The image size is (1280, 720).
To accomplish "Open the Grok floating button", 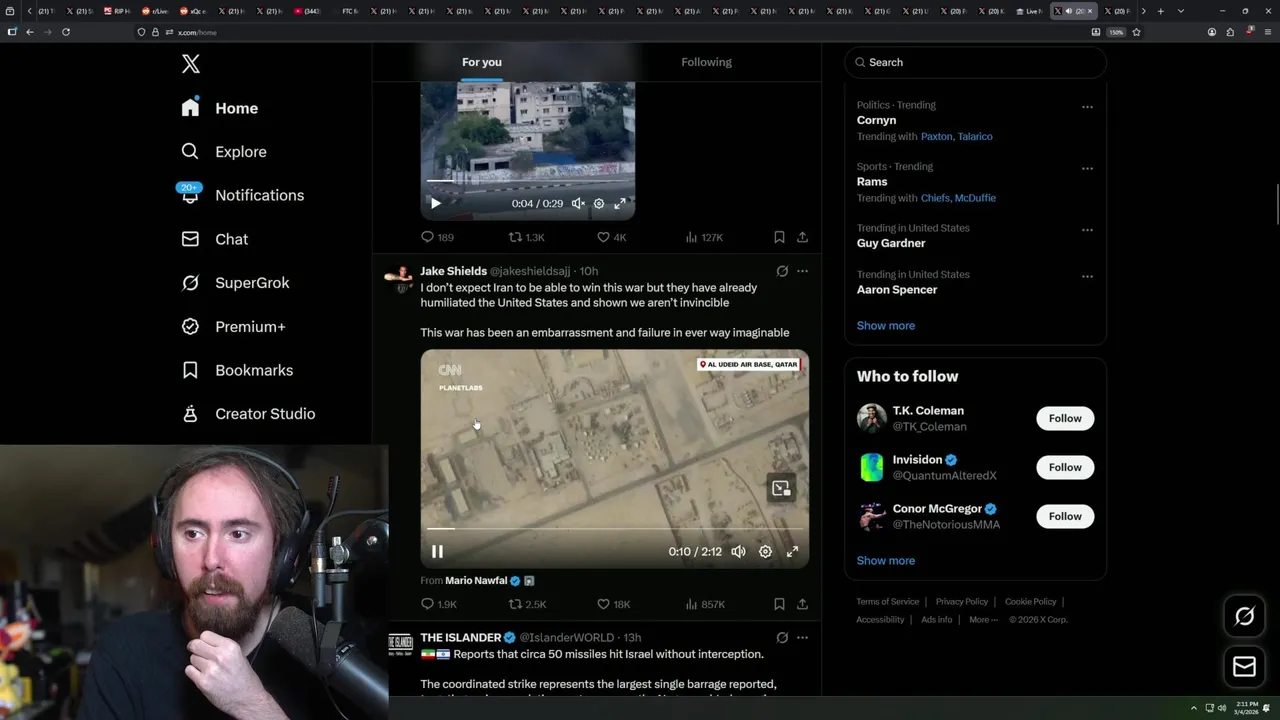I will pos(1244,617).
